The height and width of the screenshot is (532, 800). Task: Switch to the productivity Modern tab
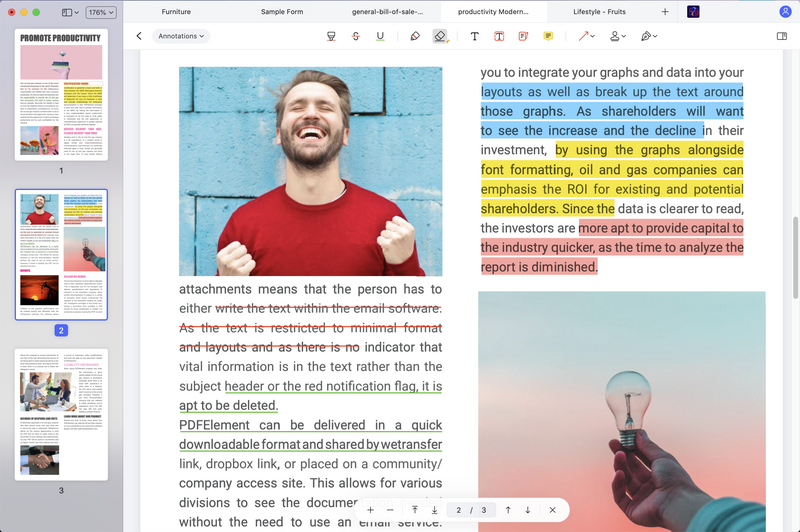coord(493,12)
